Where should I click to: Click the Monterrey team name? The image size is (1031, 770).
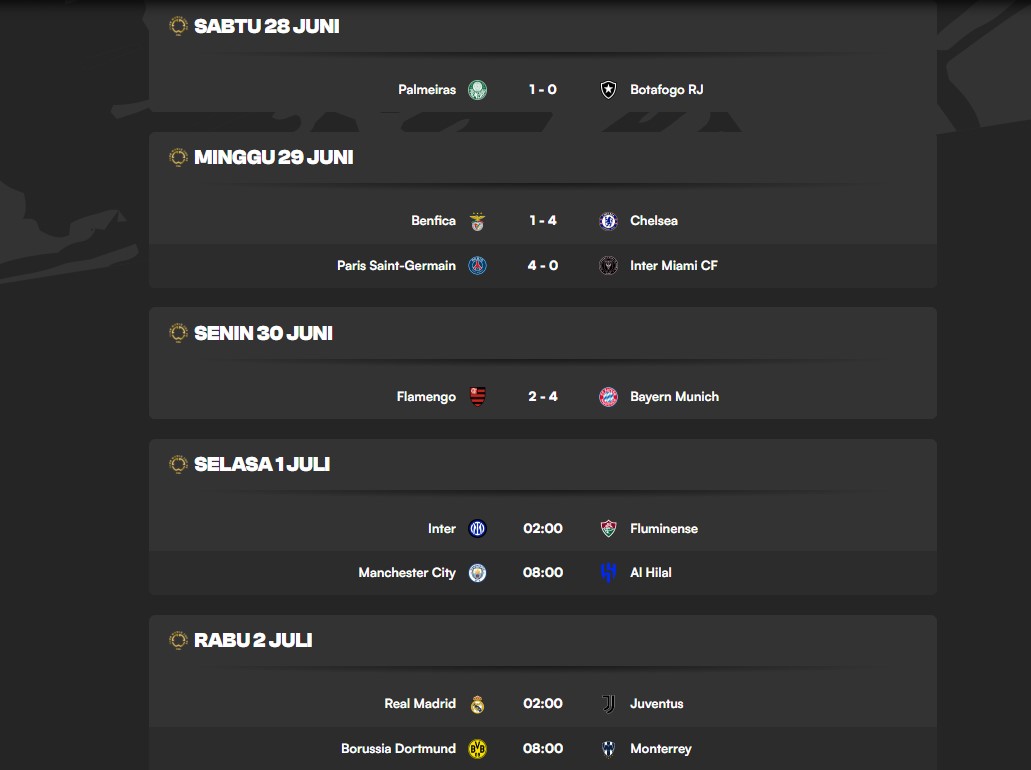click(661, 748)
